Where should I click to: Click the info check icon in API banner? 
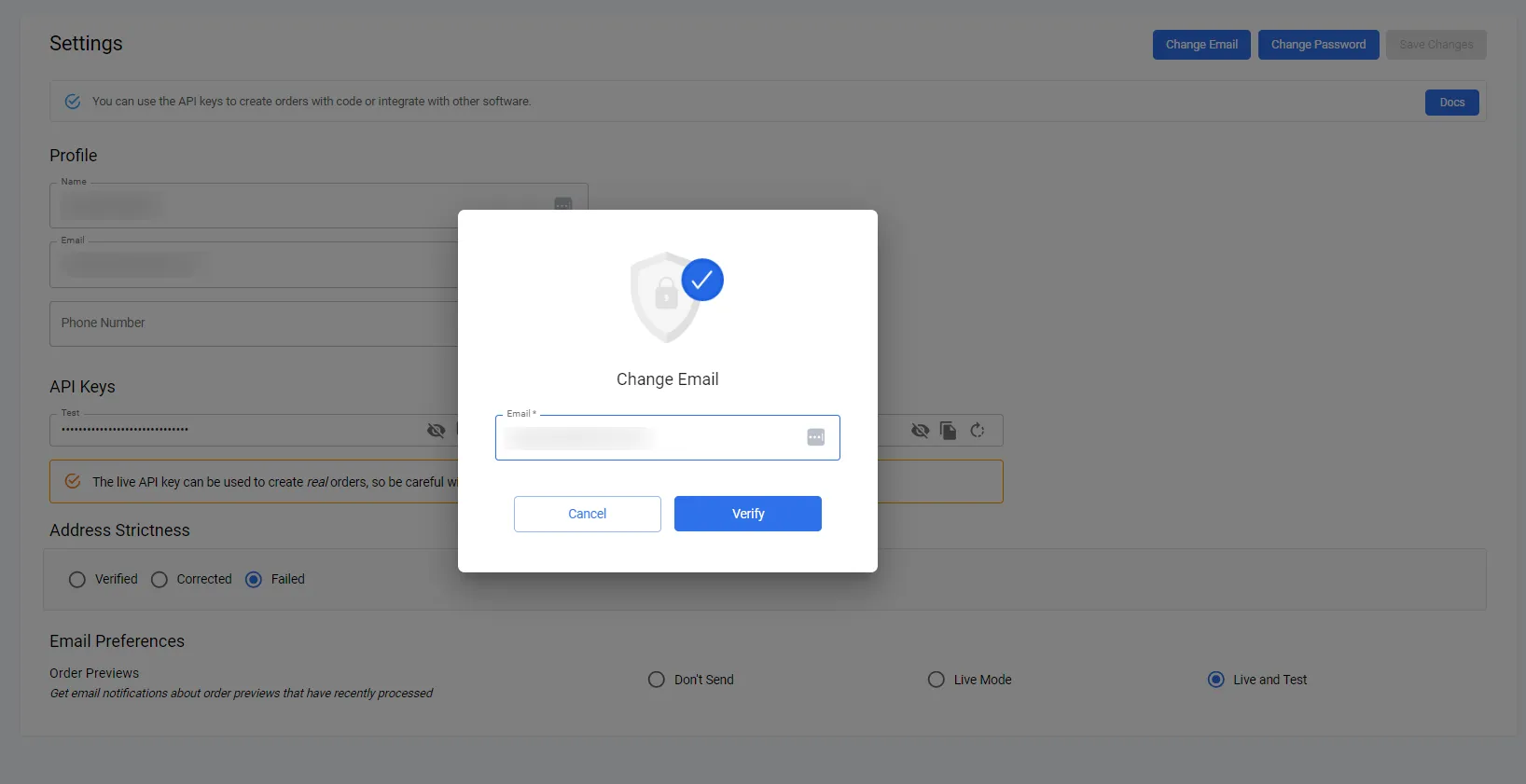click(72, 102)
